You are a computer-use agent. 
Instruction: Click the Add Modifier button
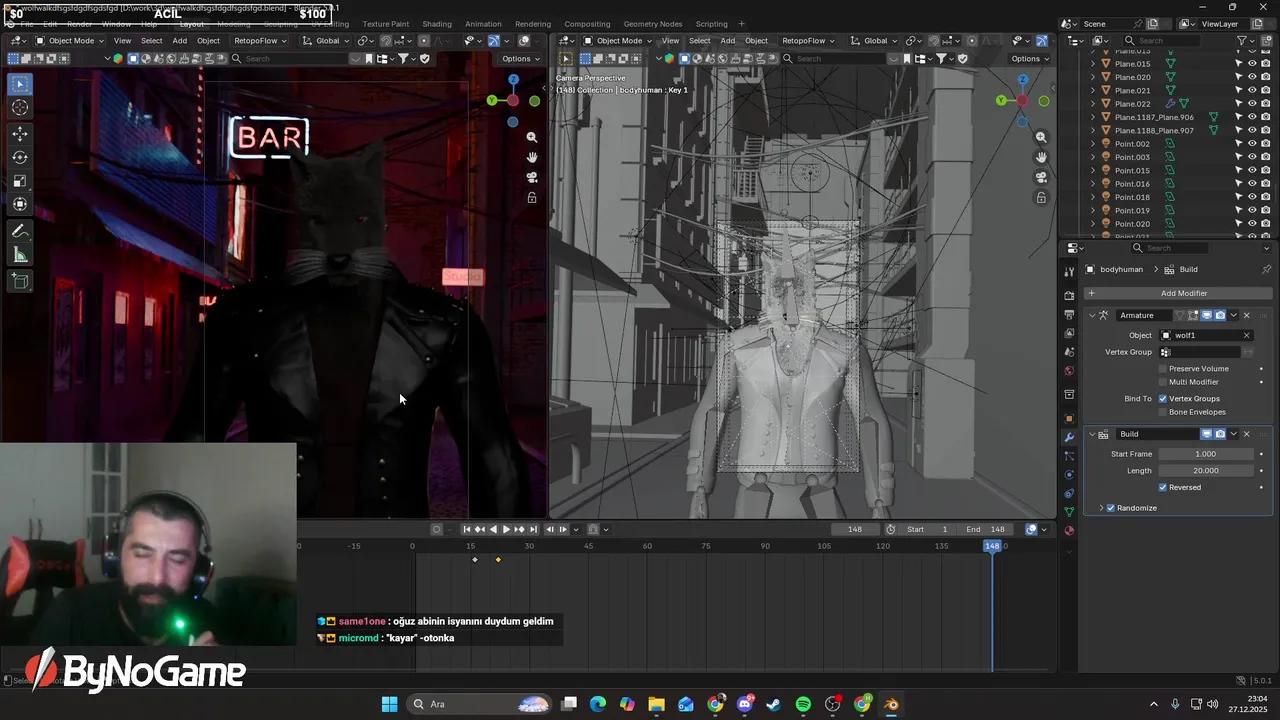coord(1184,292)
